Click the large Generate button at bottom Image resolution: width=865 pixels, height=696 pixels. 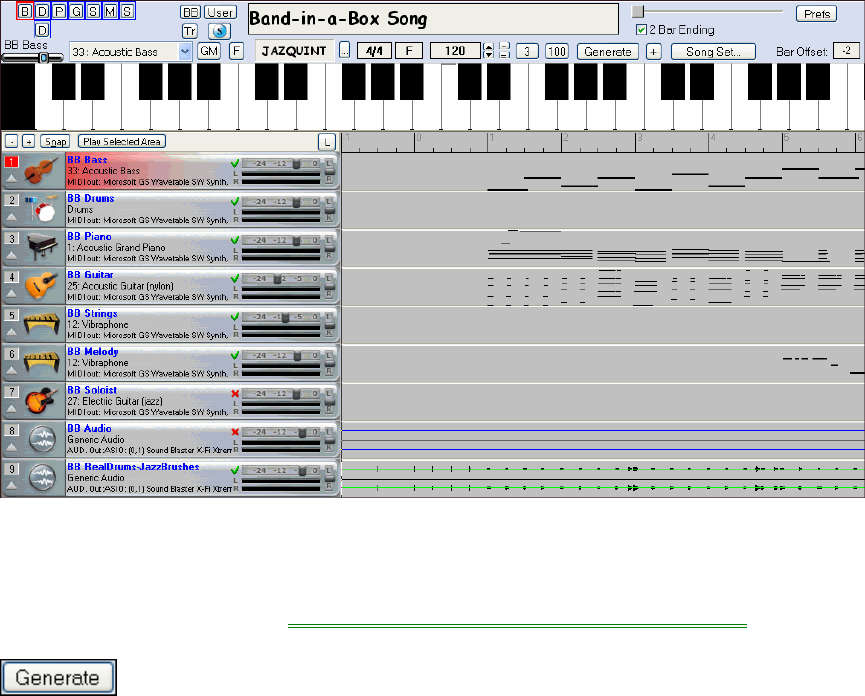point(58,677)
